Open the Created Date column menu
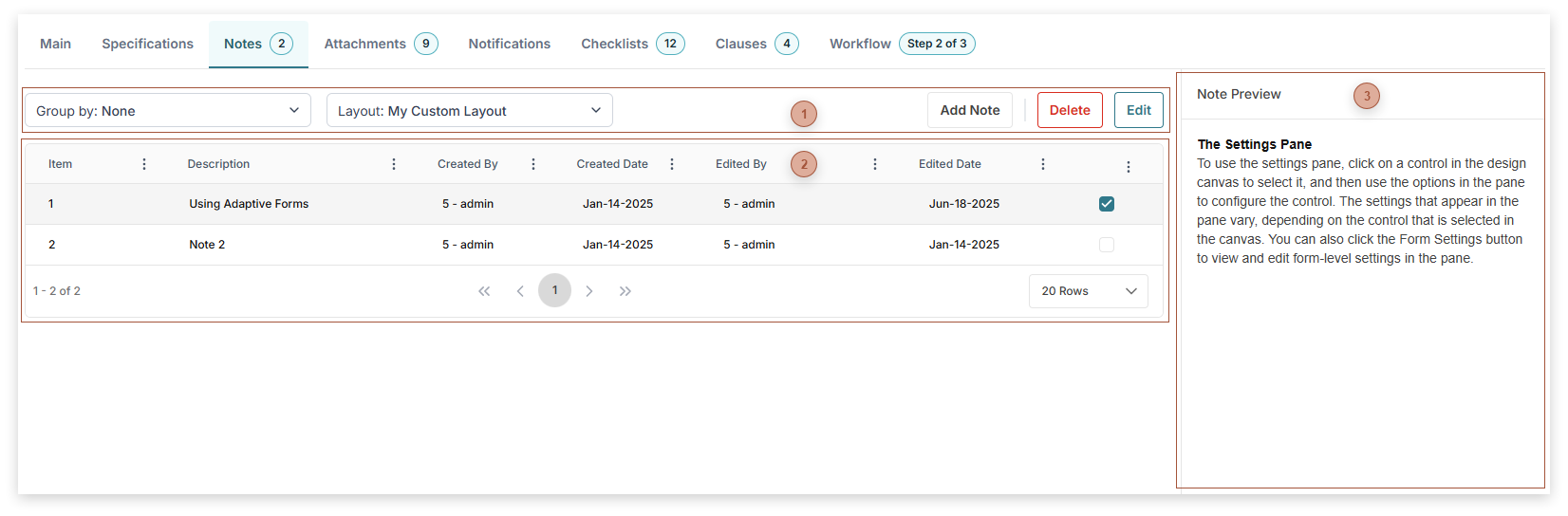 coord(672,164)
